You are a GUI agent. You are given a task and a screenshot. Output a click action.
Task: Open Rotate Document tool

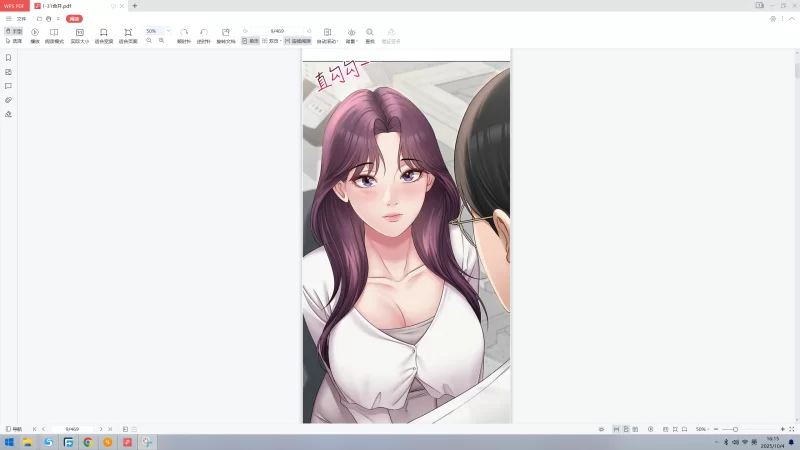tap(226, 36)
